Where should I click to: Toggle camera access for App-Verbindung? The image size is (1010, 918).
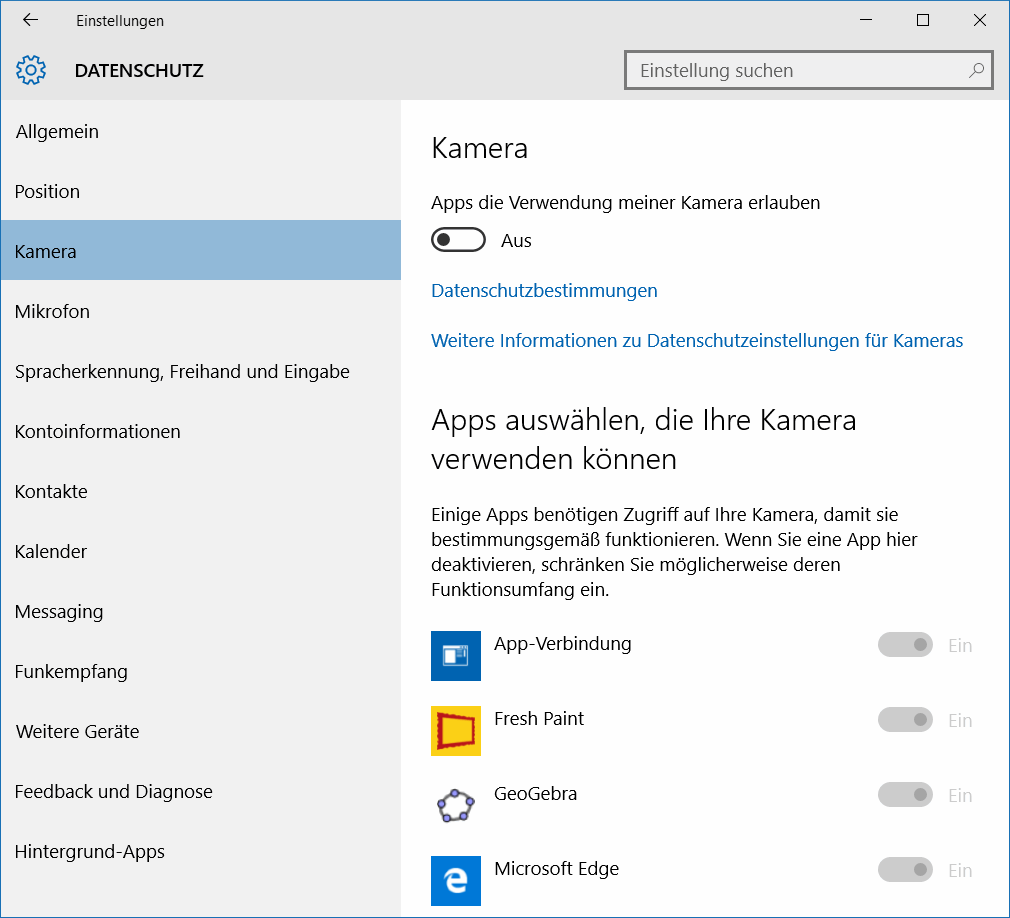pyautogui.click(x=905, y=645)
